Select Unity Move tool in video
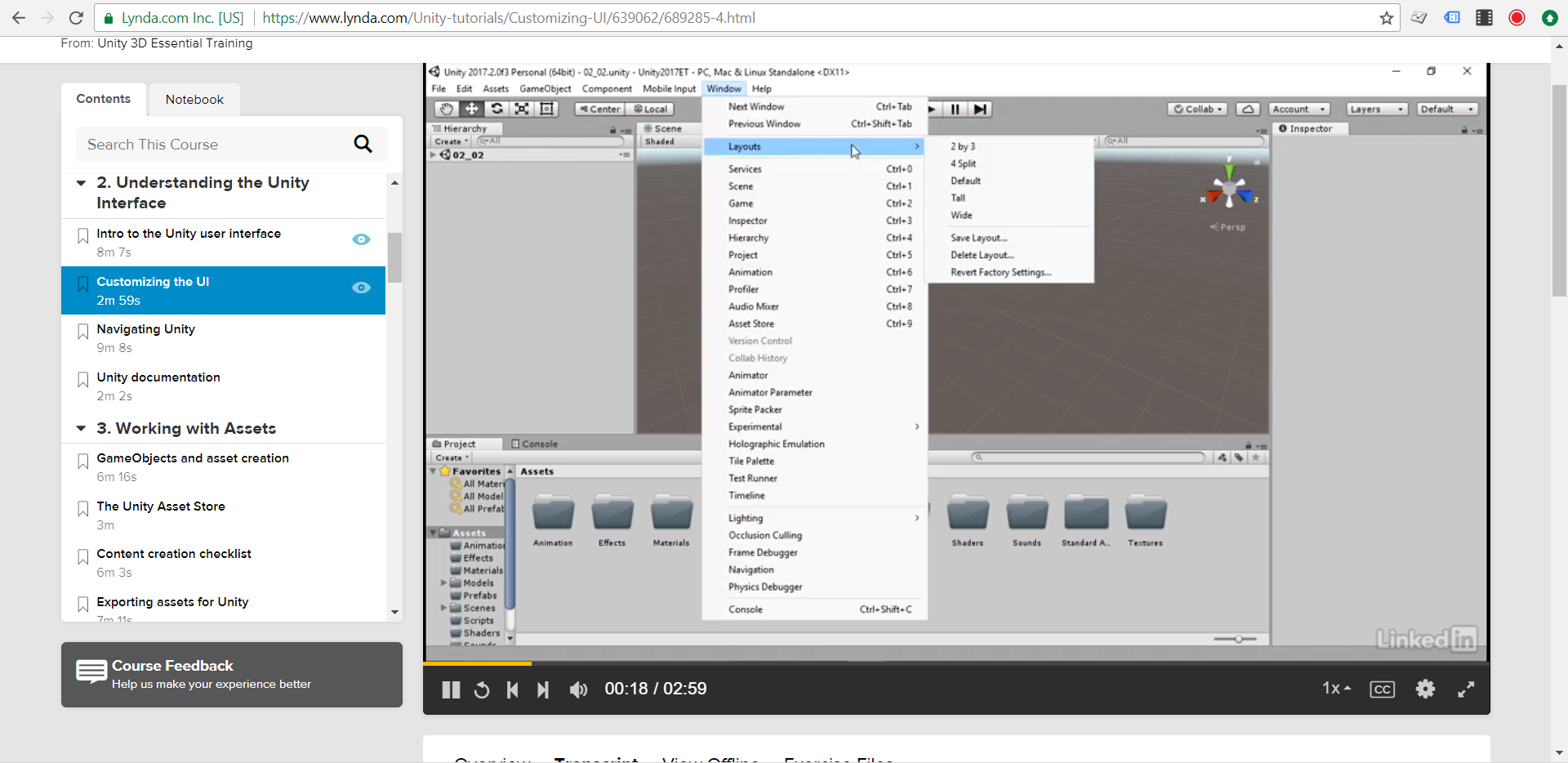Screen dimensions: 1568x763 tap(471, 109)
